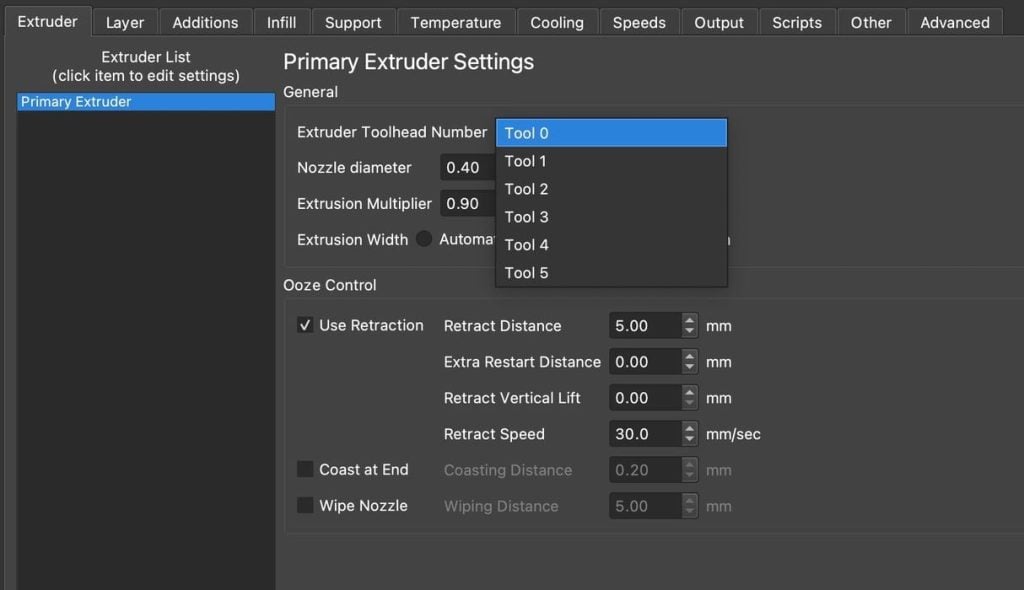Select Tool 0 in the dropdown list
1024x590 pixels.
(610, 133)
